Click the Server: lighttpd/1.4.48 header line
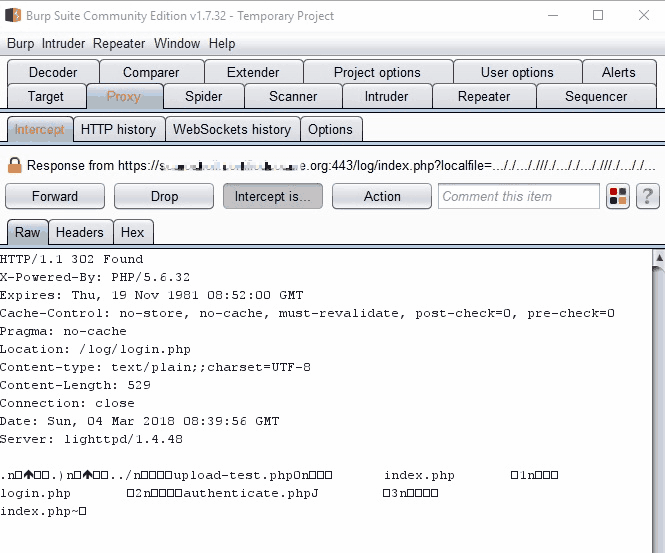The width and height of the screenshot is (665, 553). (92, 439)
